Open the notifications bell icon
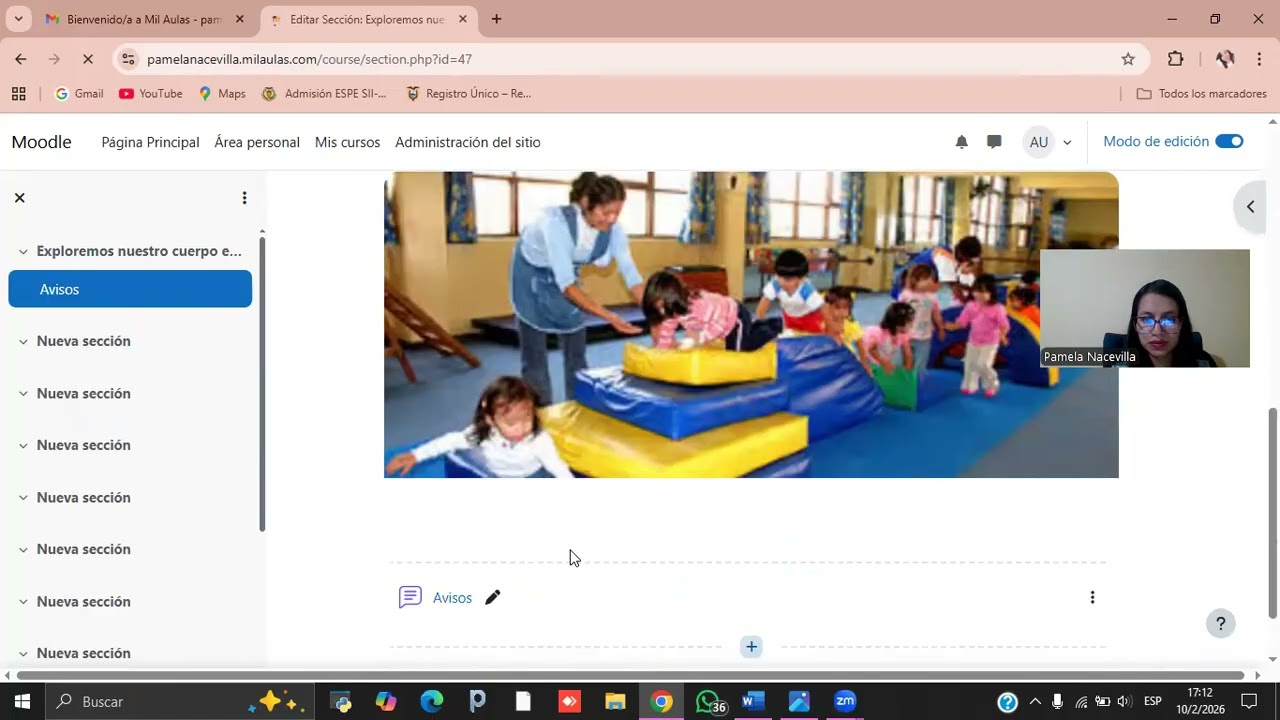1280x720 pixels. click(x=961, y=142)
